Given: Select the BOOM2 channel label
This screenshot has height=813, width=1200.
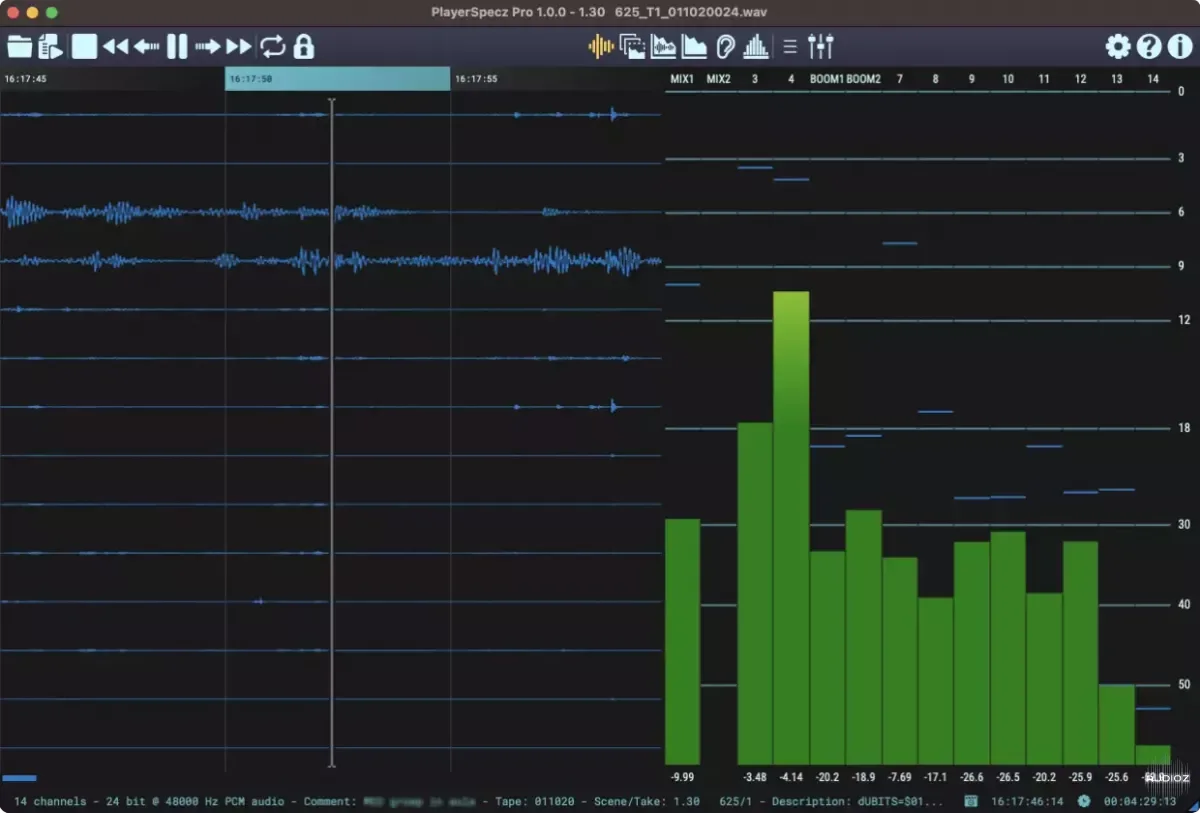Looking at the screenshot, I should (864, 78).
